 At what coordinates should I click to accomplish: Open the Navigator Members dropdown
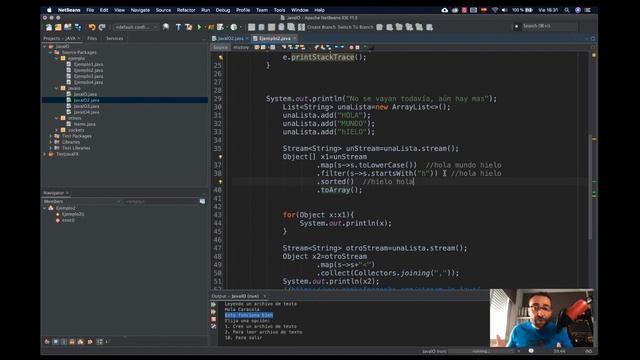[82, 201]
